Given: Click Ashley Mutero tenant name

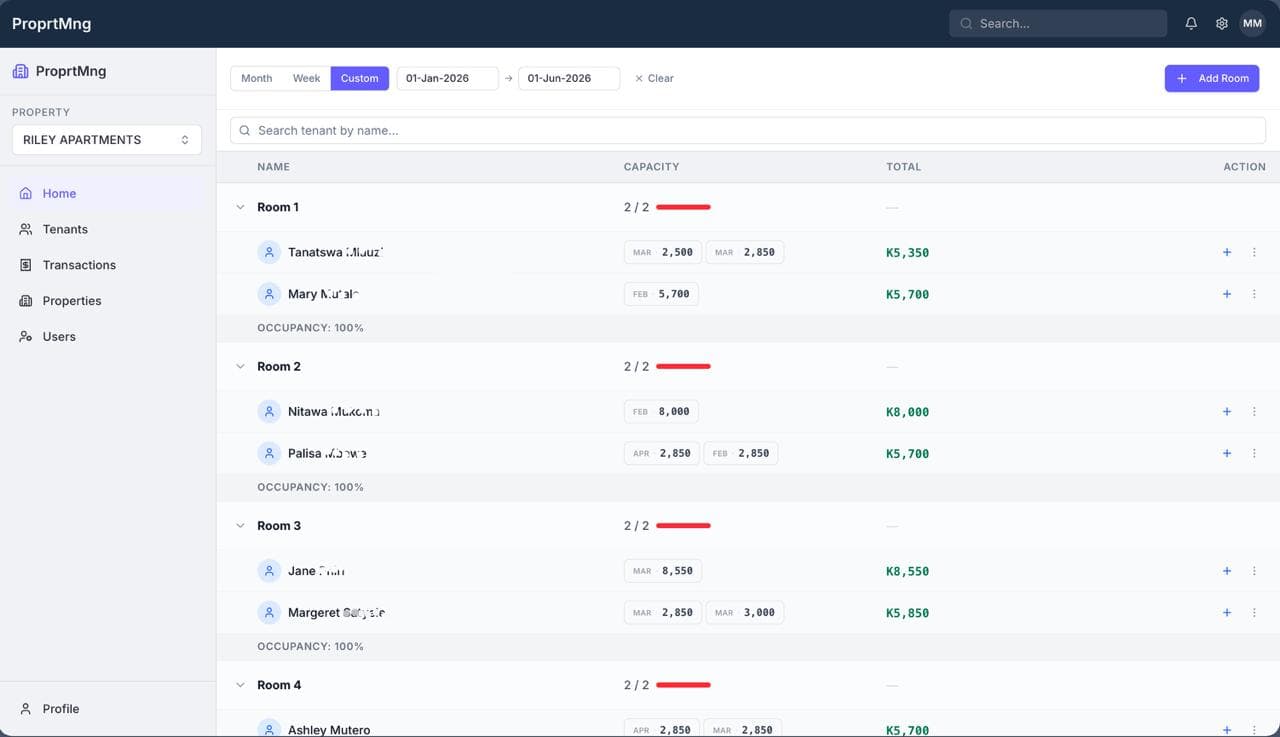Looking at the screenshot, I should pyautogui.click(x=329, y=730).
